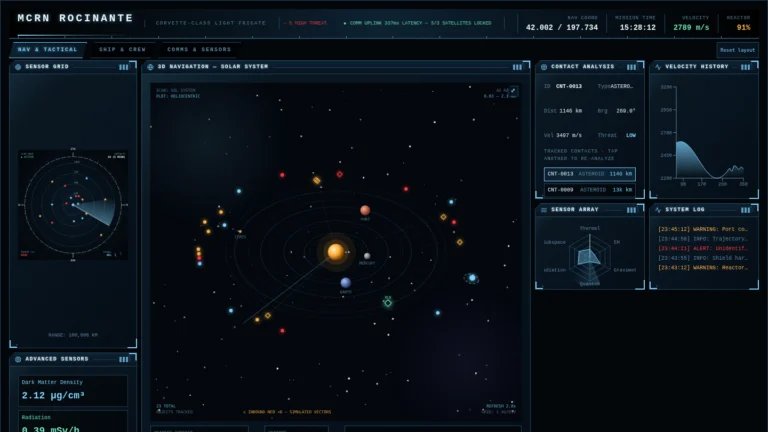Select the Earth planet on the map
The image size is (768, 432).
click(x=345, y=283)
